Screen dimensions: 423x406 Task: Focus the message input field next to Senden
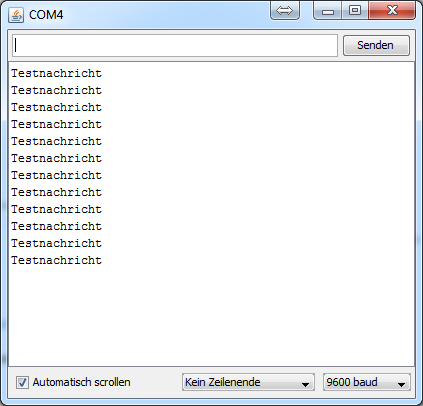click(175, 45)
